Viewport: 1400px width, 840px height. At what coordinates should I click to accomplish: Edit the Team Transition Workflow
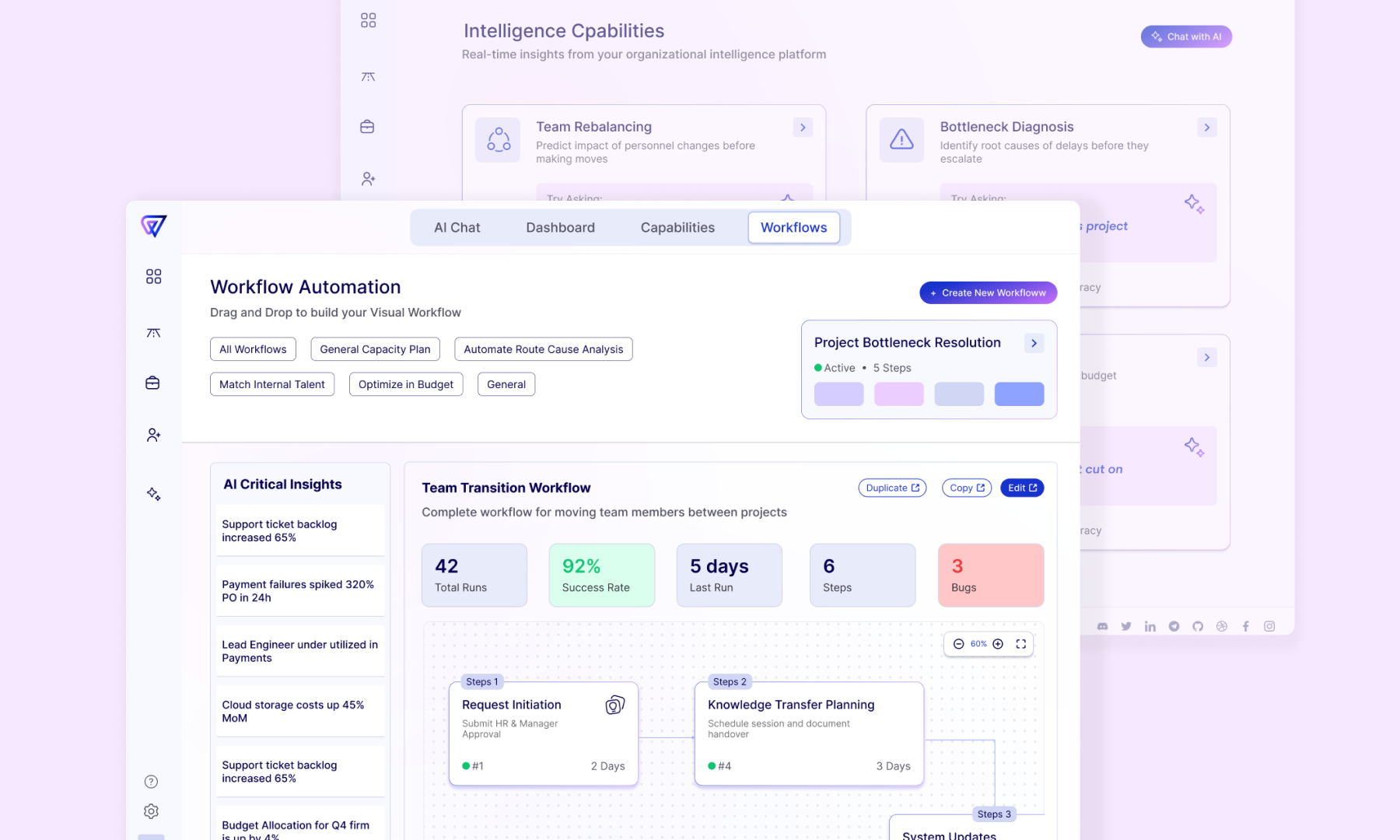pyautogui.click(x=1022, y=488)
